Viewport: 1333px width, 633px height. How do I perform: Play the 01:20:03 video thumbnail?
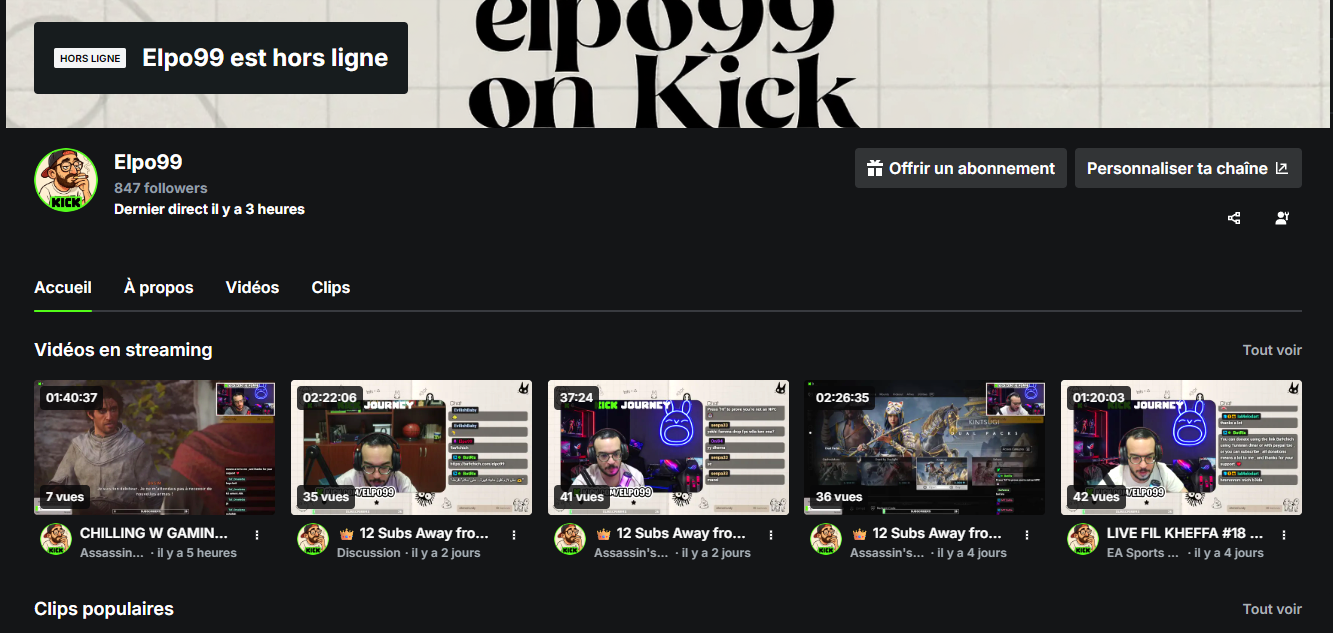tap(1181, 447)
